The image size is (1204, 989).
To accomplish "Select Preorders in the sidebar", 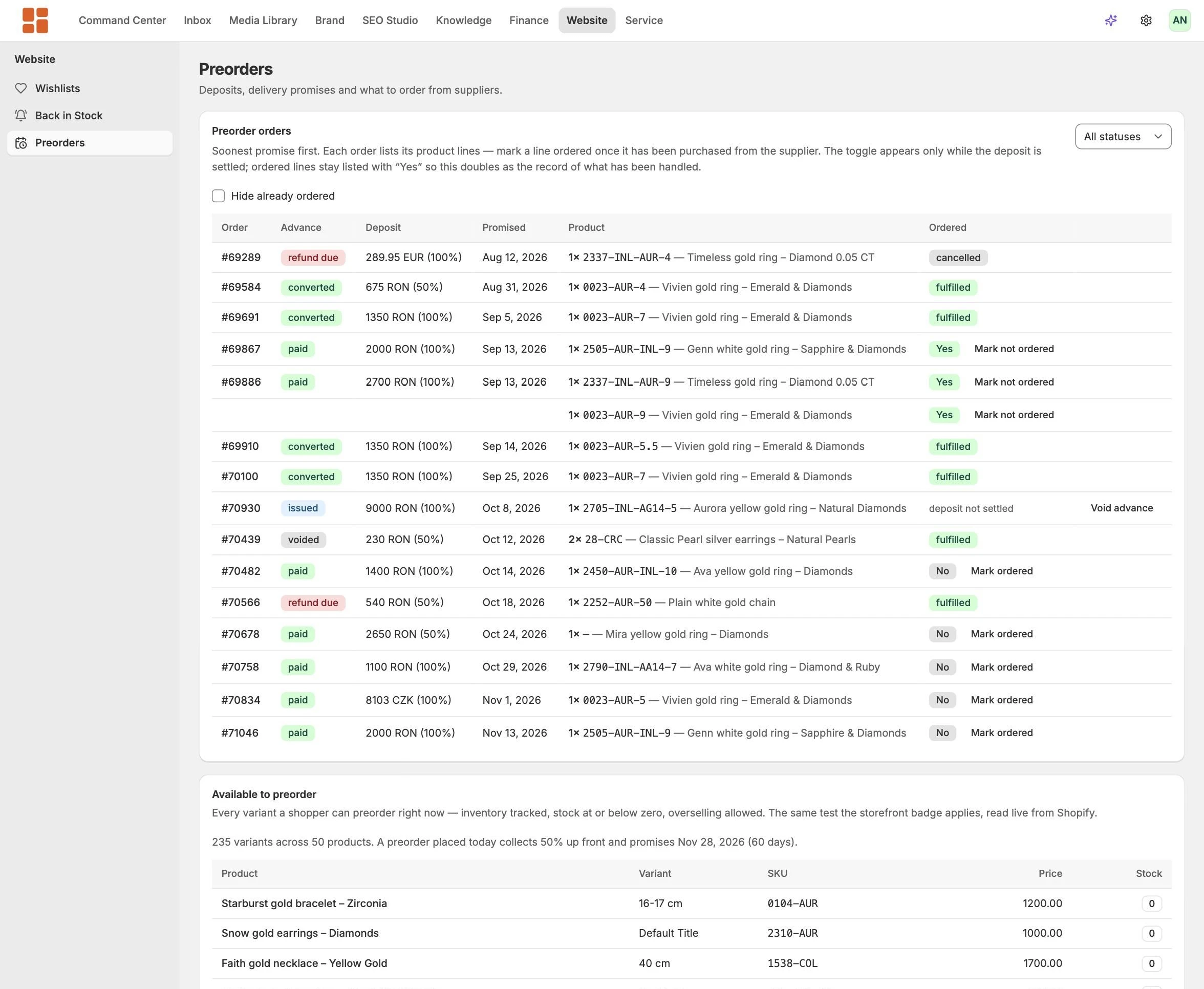I will pos(90,143).
